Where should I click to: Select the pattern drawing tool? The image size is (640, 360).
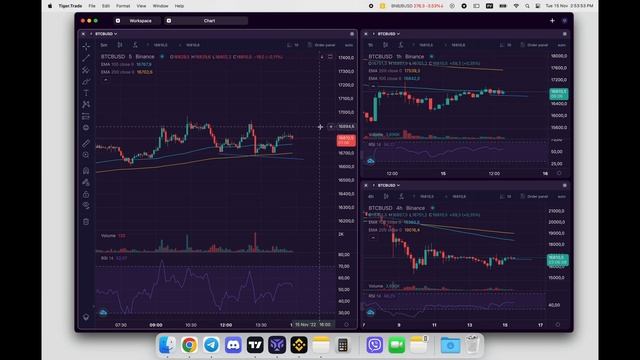point(86,105)
